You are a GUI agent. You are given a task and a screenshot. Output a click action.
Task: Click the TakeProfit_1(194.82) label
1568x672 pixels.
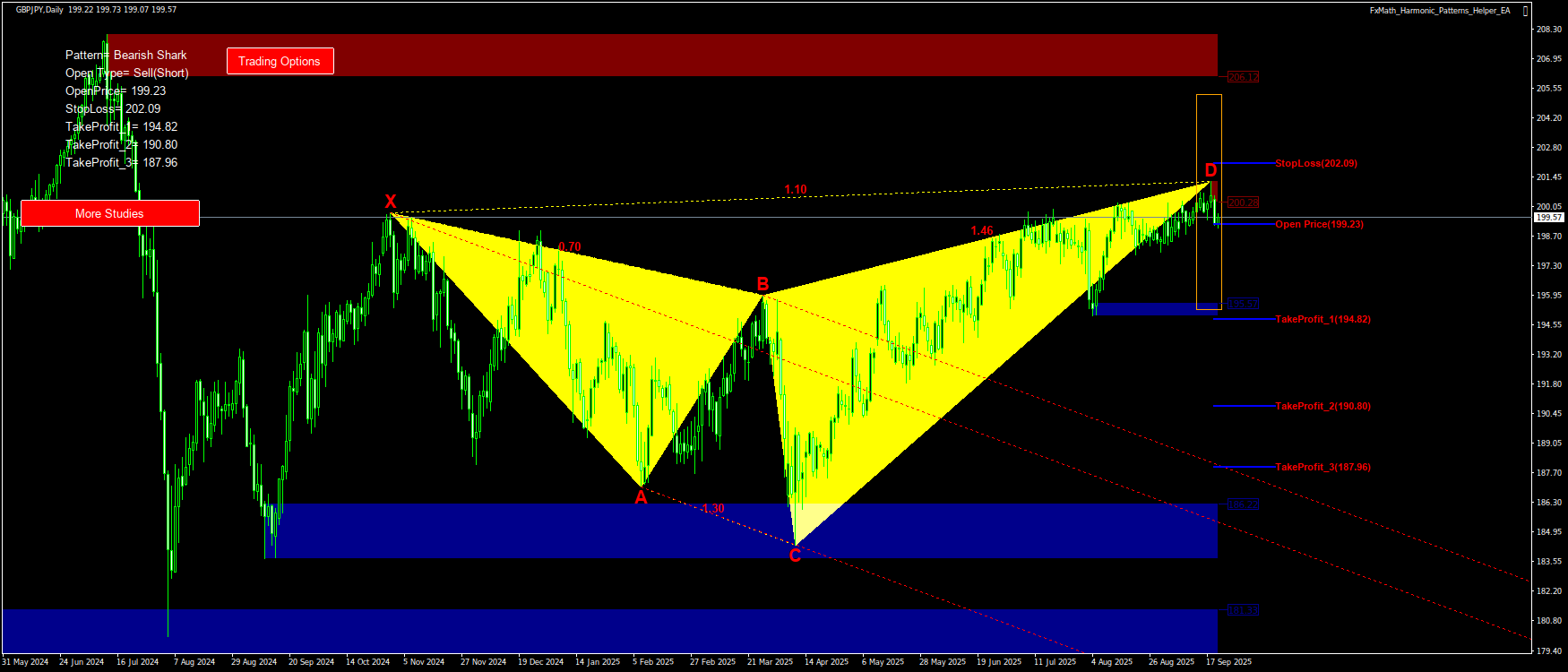(1322, 319)
